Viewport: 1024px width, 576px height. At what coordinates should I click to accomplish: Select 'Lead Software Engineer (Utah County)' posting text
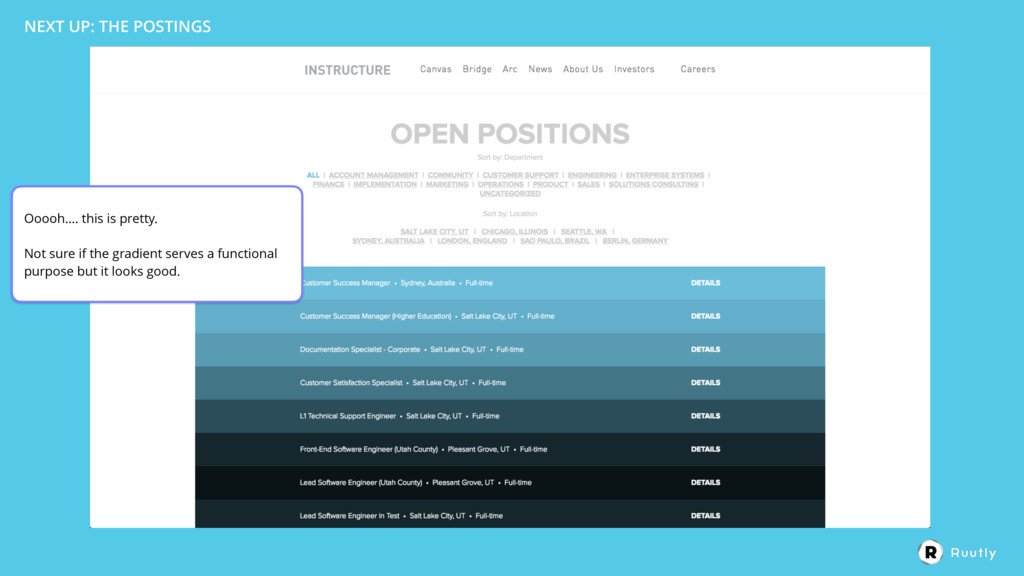click(x=361, y=483)
